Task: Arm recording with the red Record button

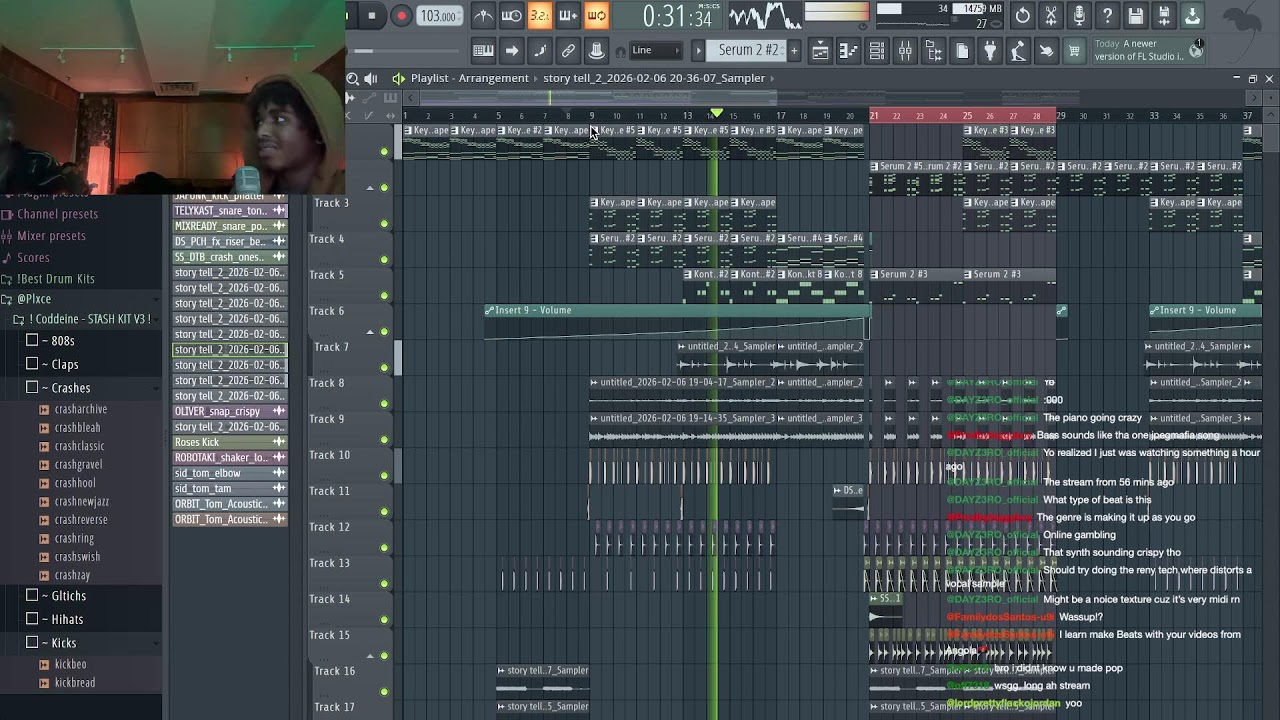Action: click(401, 15)
